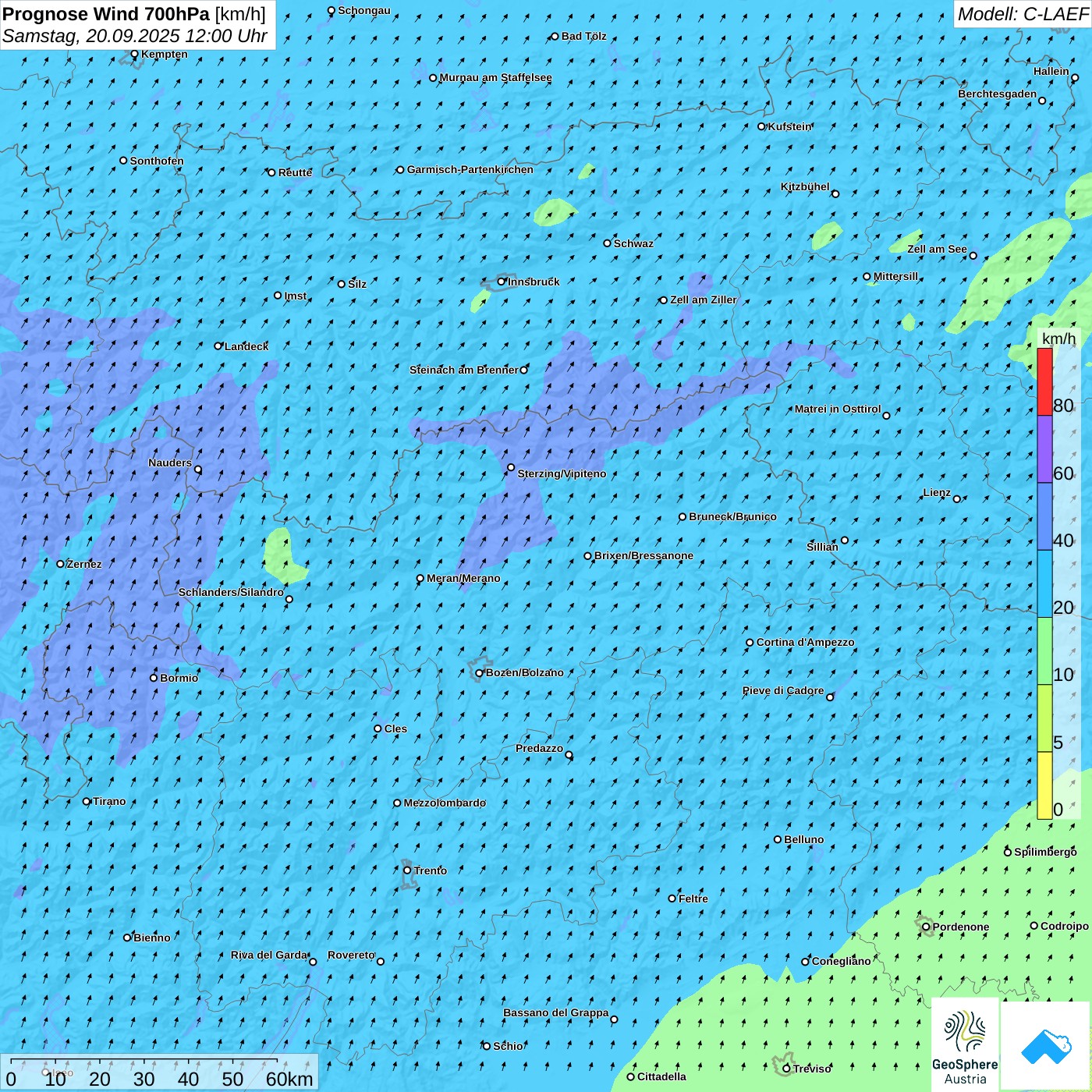Screen dimensions: 1092x1092
Task: Click the Nauders town label
Action: pyautogui.click(x=170, y=463)
